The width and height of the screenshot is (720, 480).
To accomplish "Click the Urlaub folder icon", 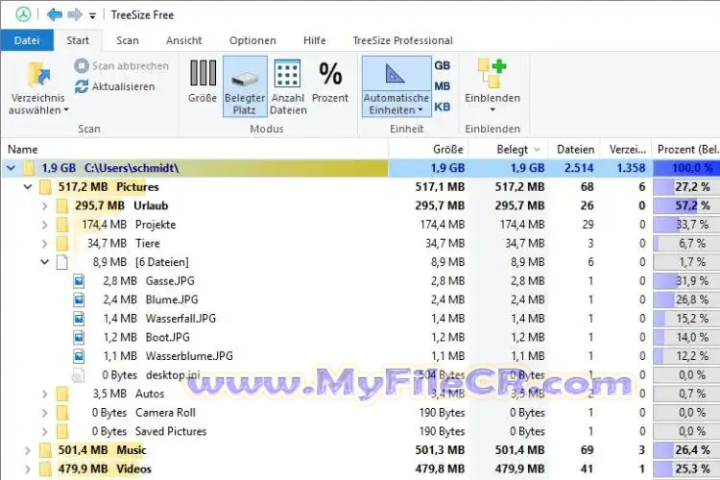I will coord(62,206).
